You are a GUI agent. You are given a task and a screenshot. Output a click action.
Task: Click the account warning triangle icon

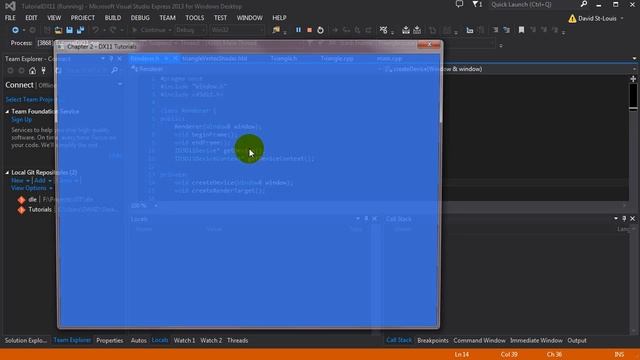(x=572, y=18)
